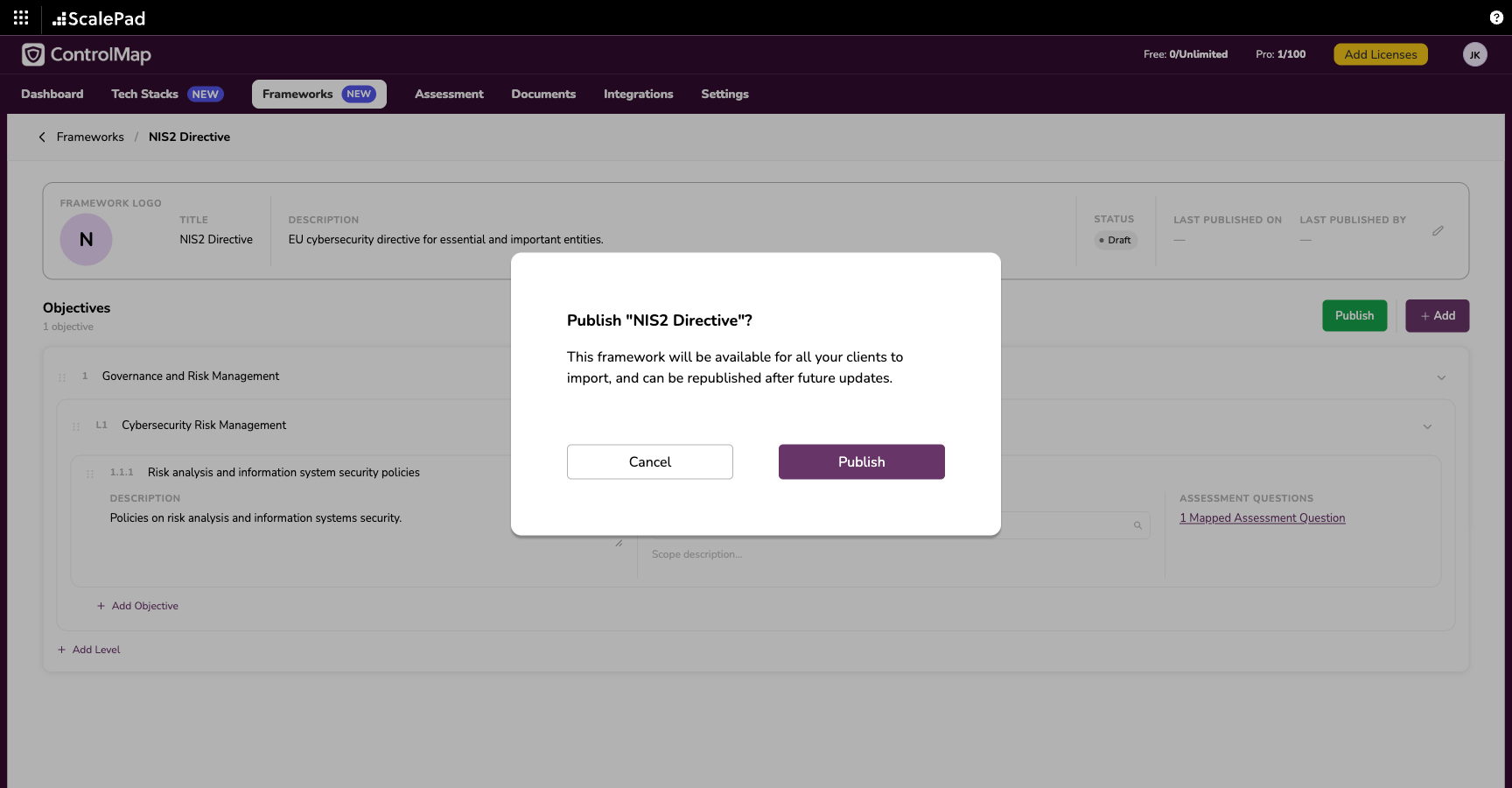Click the search icon in the scope field

point(1137,525)
